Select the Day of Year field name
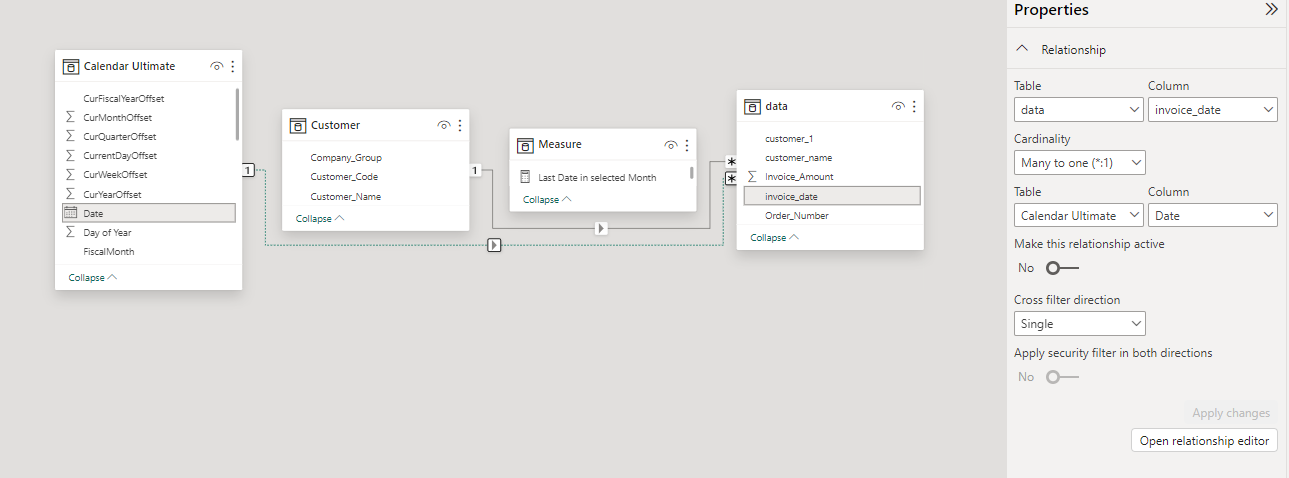The height and width of the screenshot is (478, 1289). click(108, 232)
